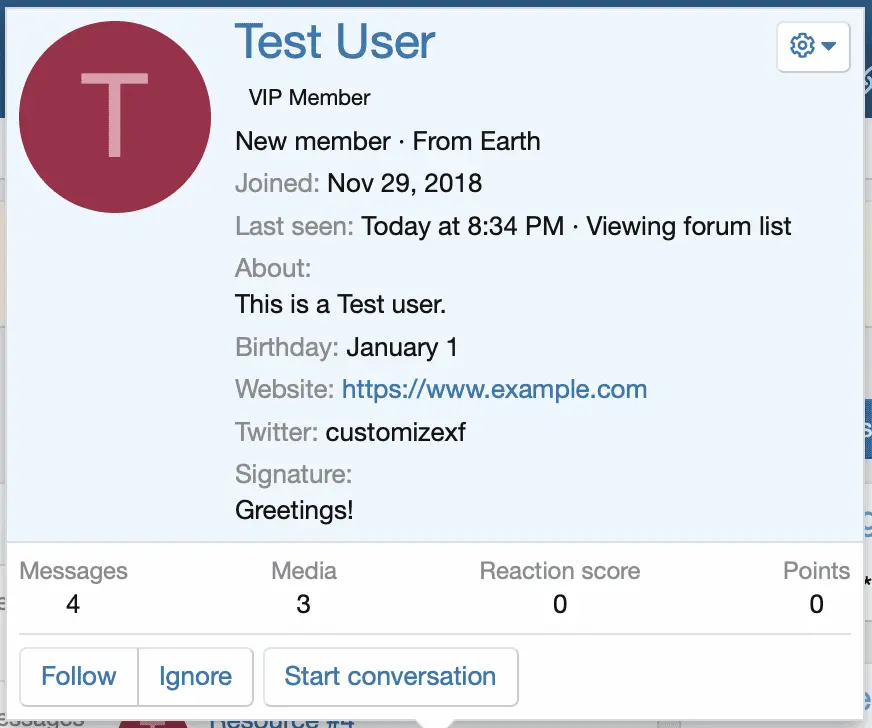Viewport: 872px width, 728px height.
Task: Open the Resource #4 link behind the popup
Action: coord(282,720)
